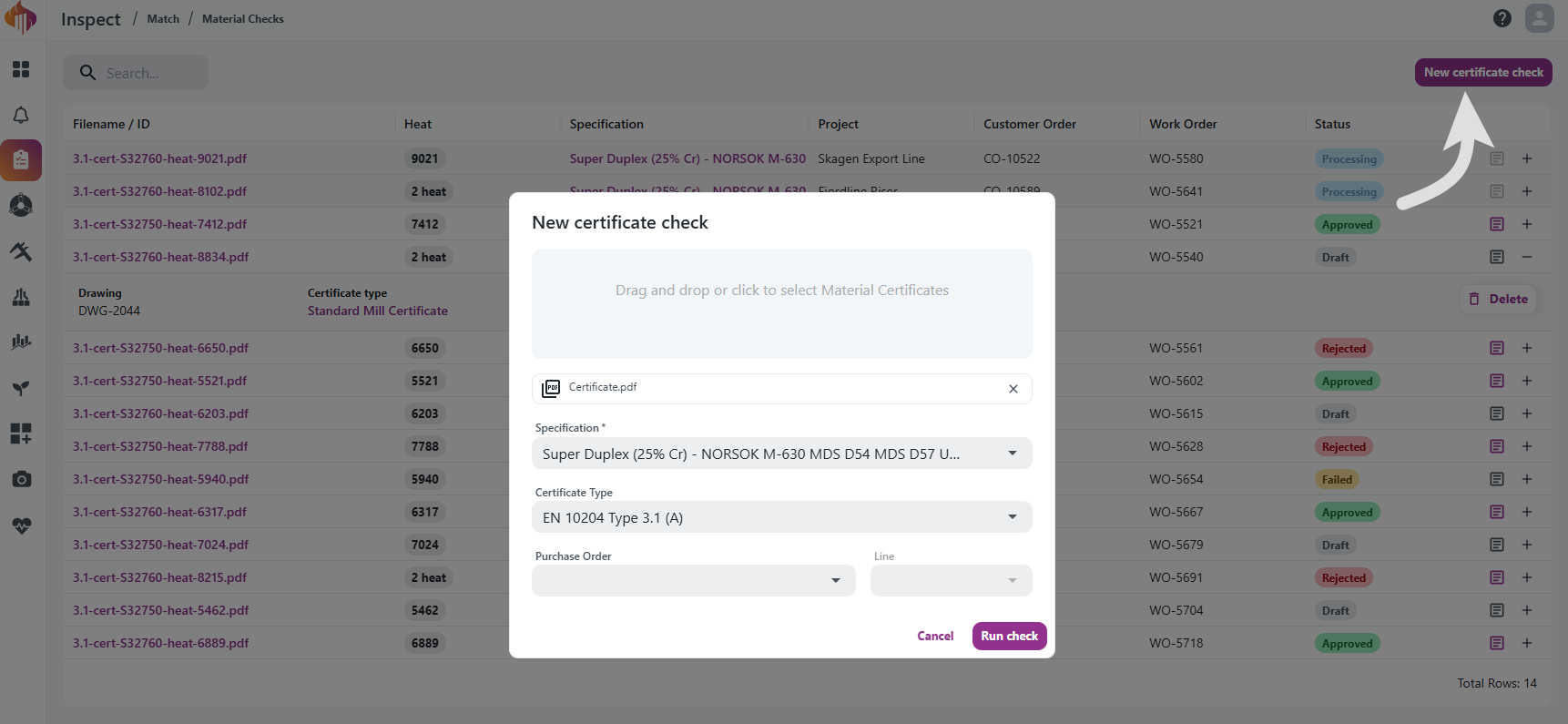Open report icon for WO-5561 row
Viewport: 1568px width, 724px height.
click(1497, 348)
